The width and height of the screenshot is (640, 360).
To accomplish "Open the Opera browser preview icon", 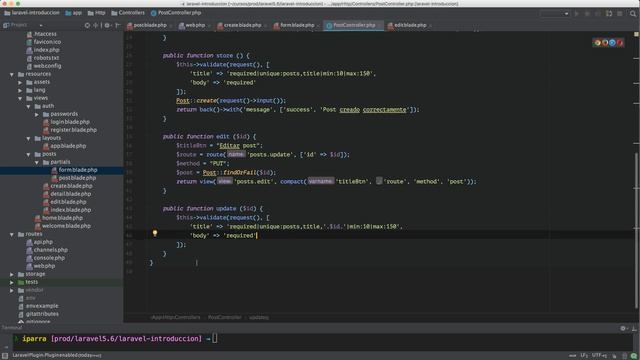I will (x=620, y=42).
